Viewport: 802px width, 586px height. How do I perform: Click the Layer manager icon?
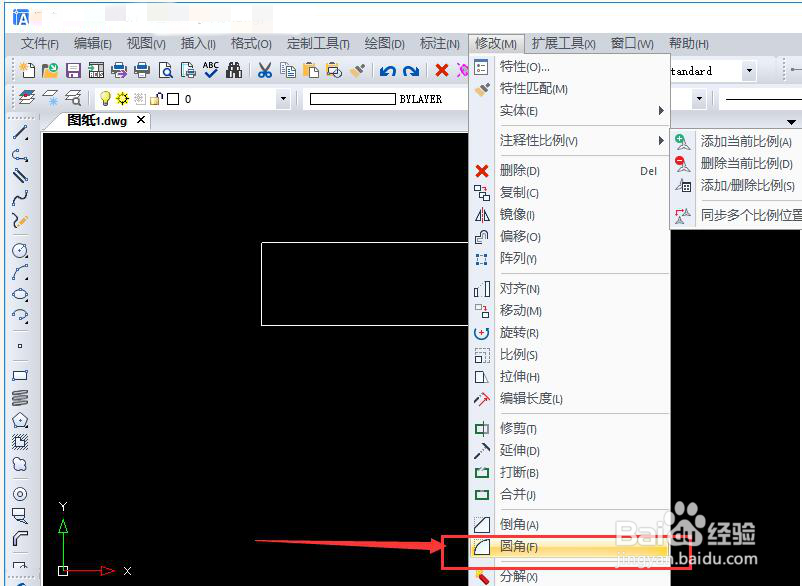tap(27, 97)
